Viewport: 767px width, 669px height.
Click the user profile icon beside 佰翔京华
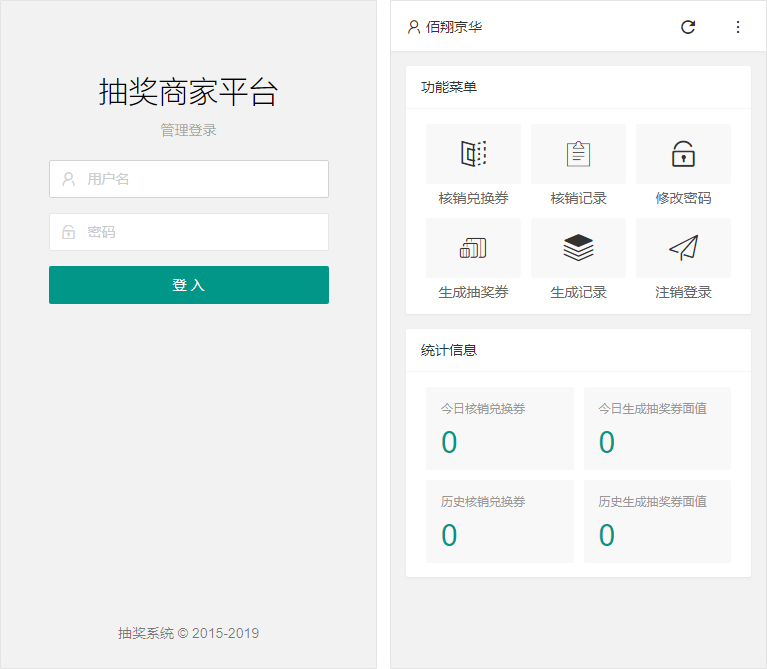[414, 27]
